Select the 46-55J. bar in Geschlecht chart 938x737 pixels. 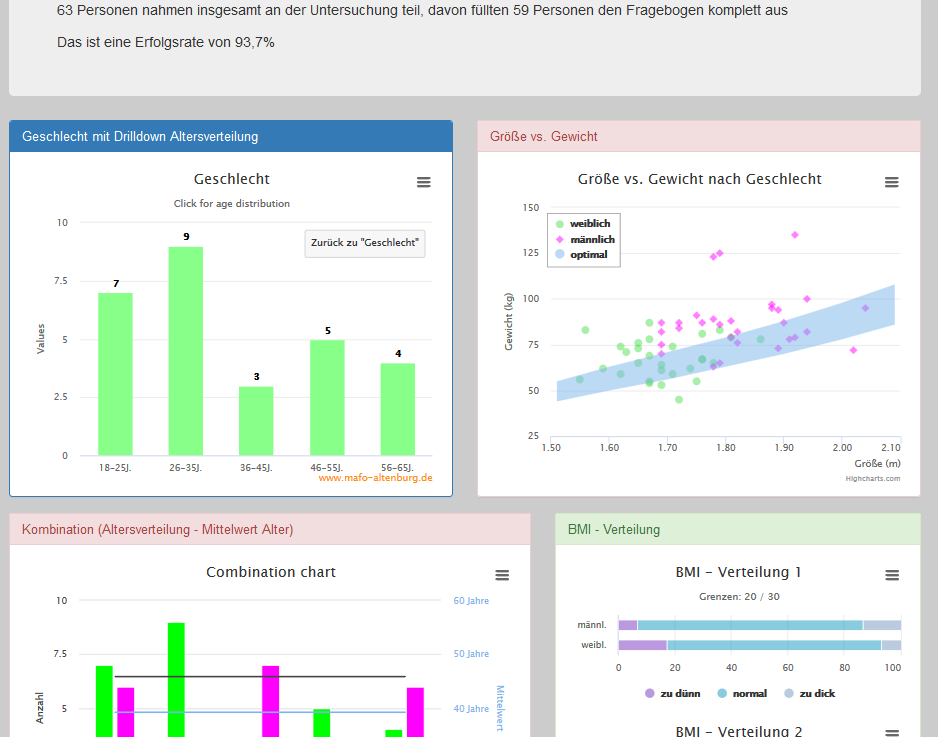(327, 397)
